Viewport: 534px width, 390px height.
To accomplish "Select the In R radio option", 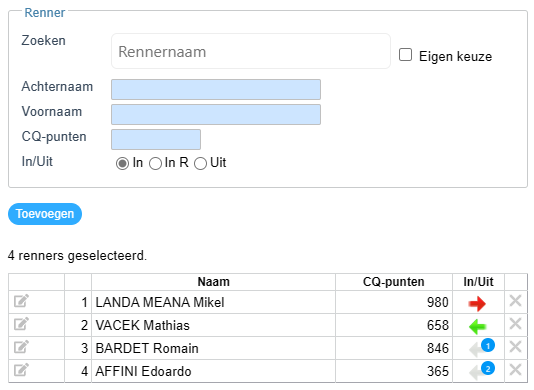I will (155, 163).
